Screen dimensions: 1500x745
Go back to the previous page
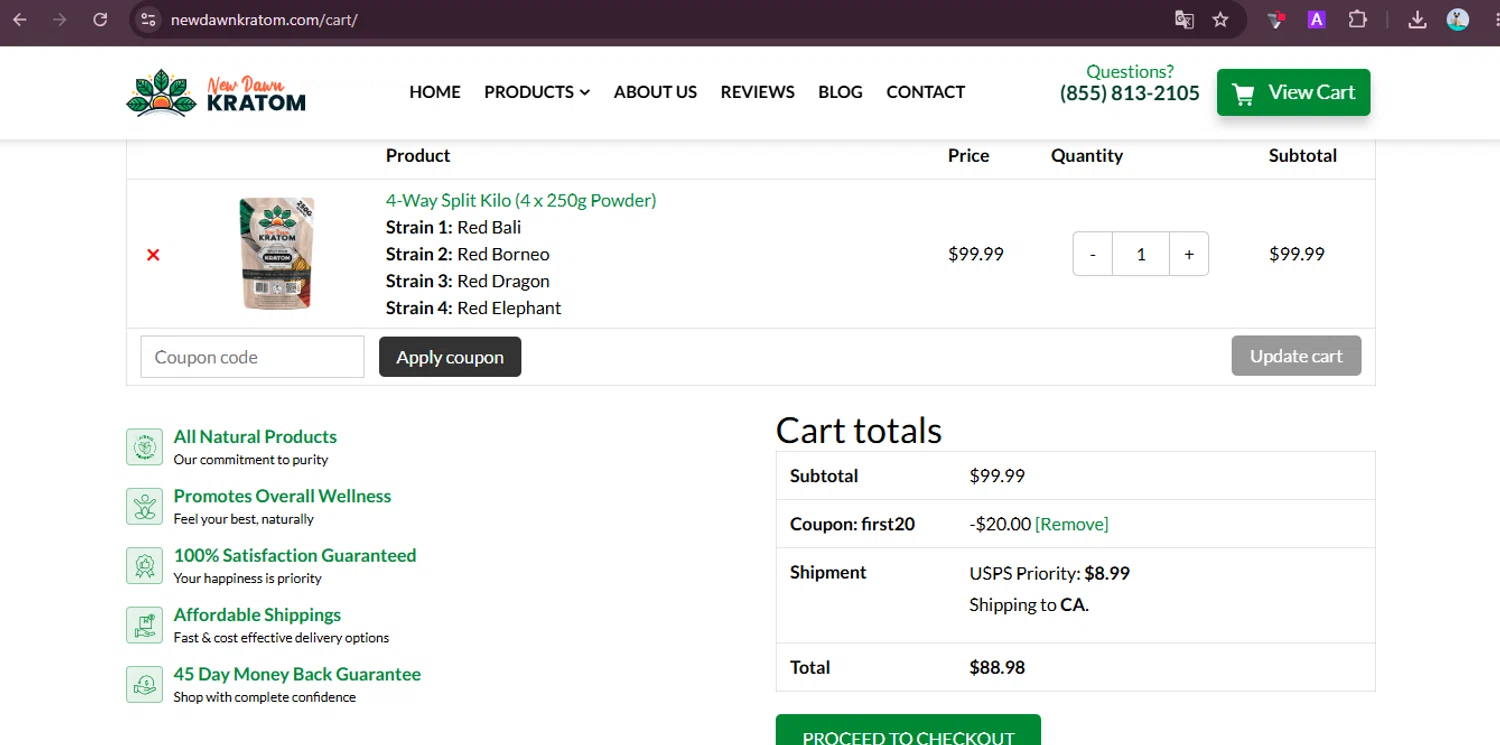(20, 19)
